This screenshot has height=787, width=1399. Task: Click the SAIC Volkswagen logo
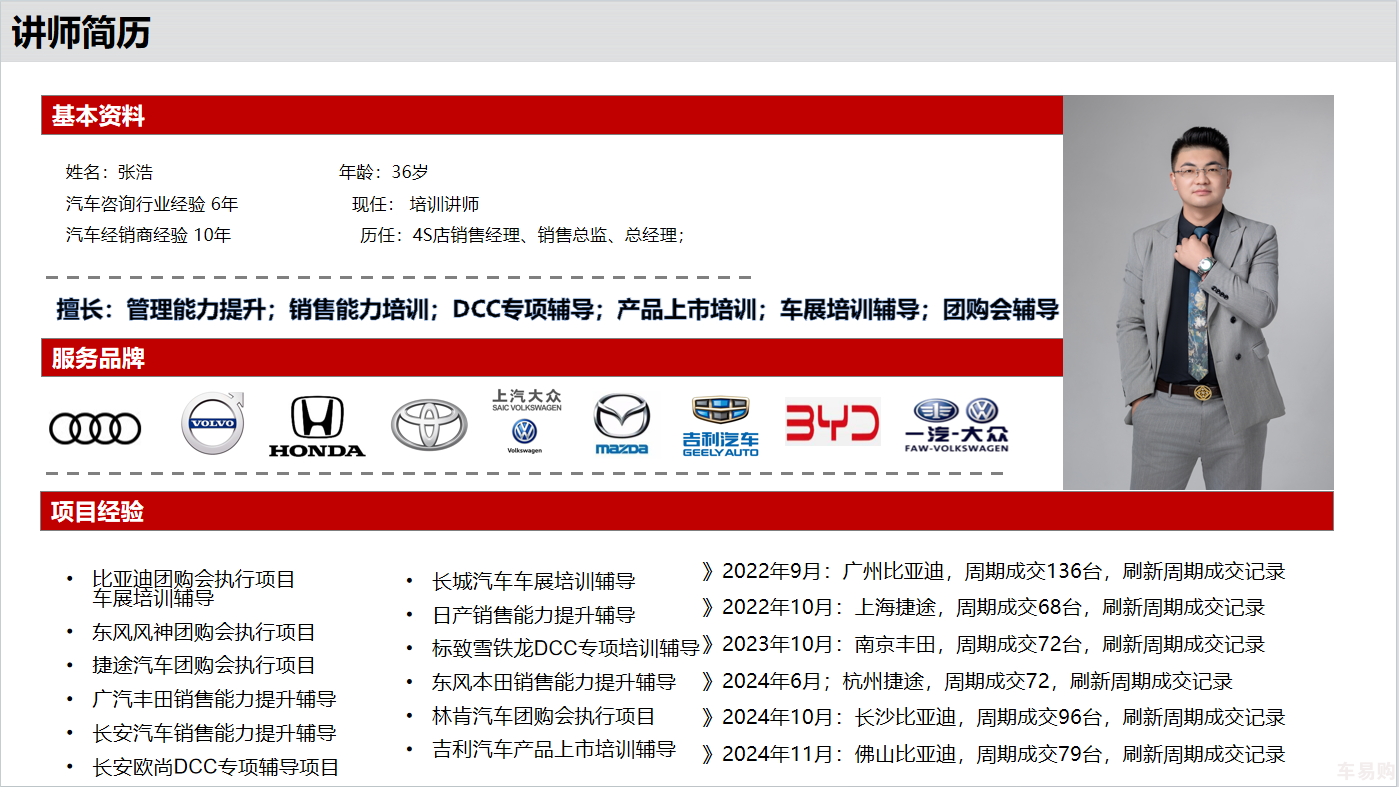pos(526,422)
